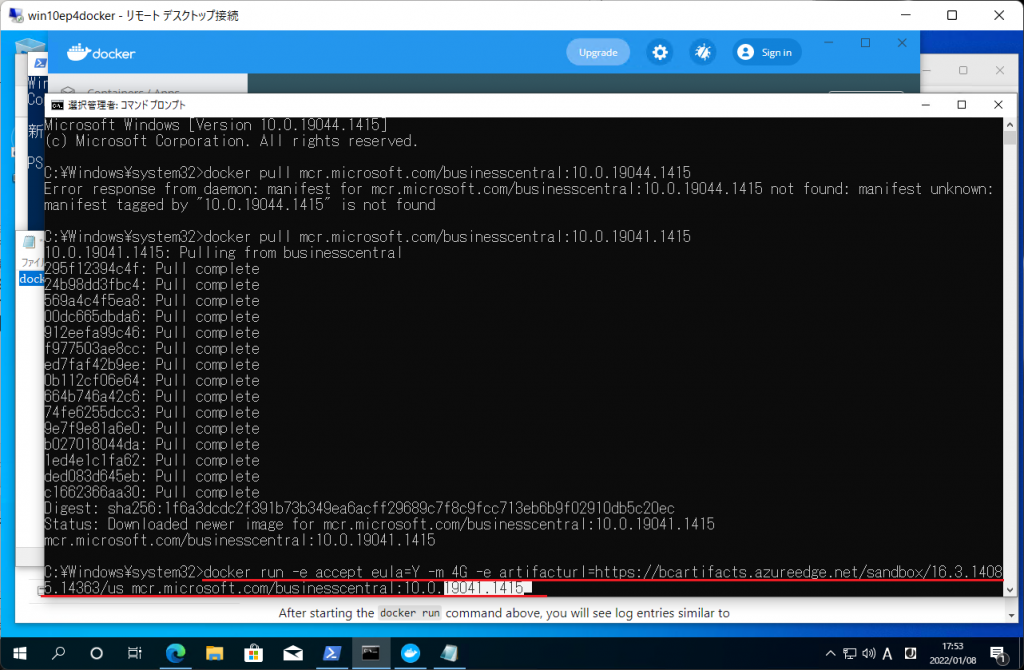Switch to Command Prompt taskbar icon
1024x670 pixels.
pos(371,653)
